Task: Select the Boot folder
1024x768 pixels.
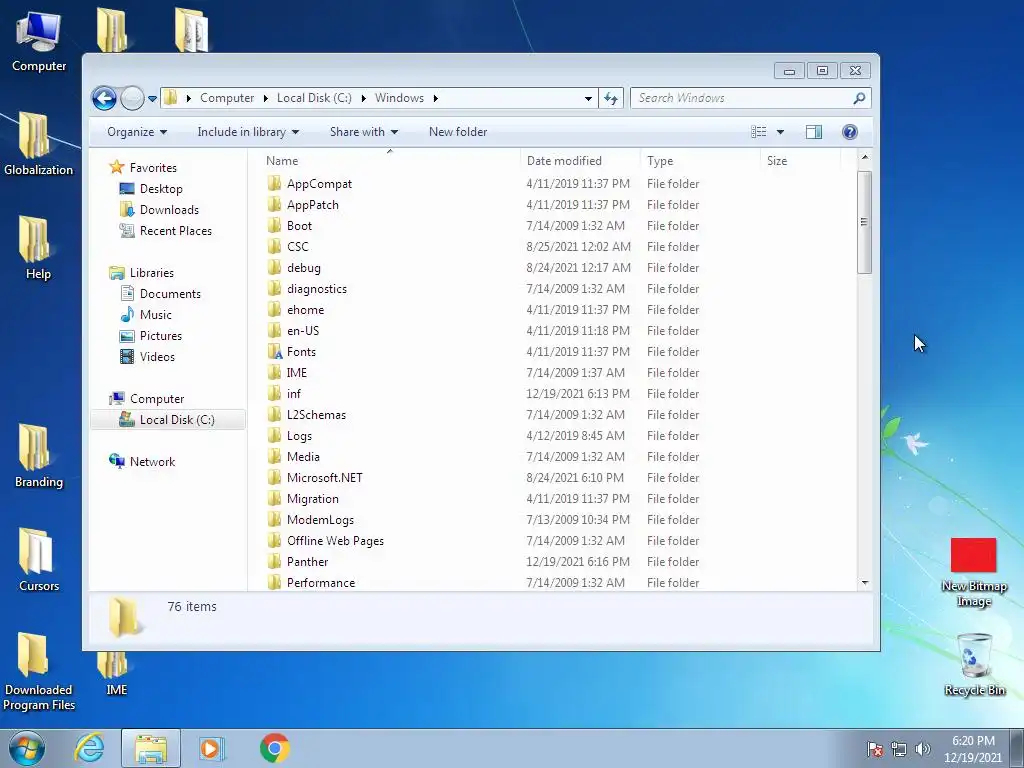Action: 299,226
